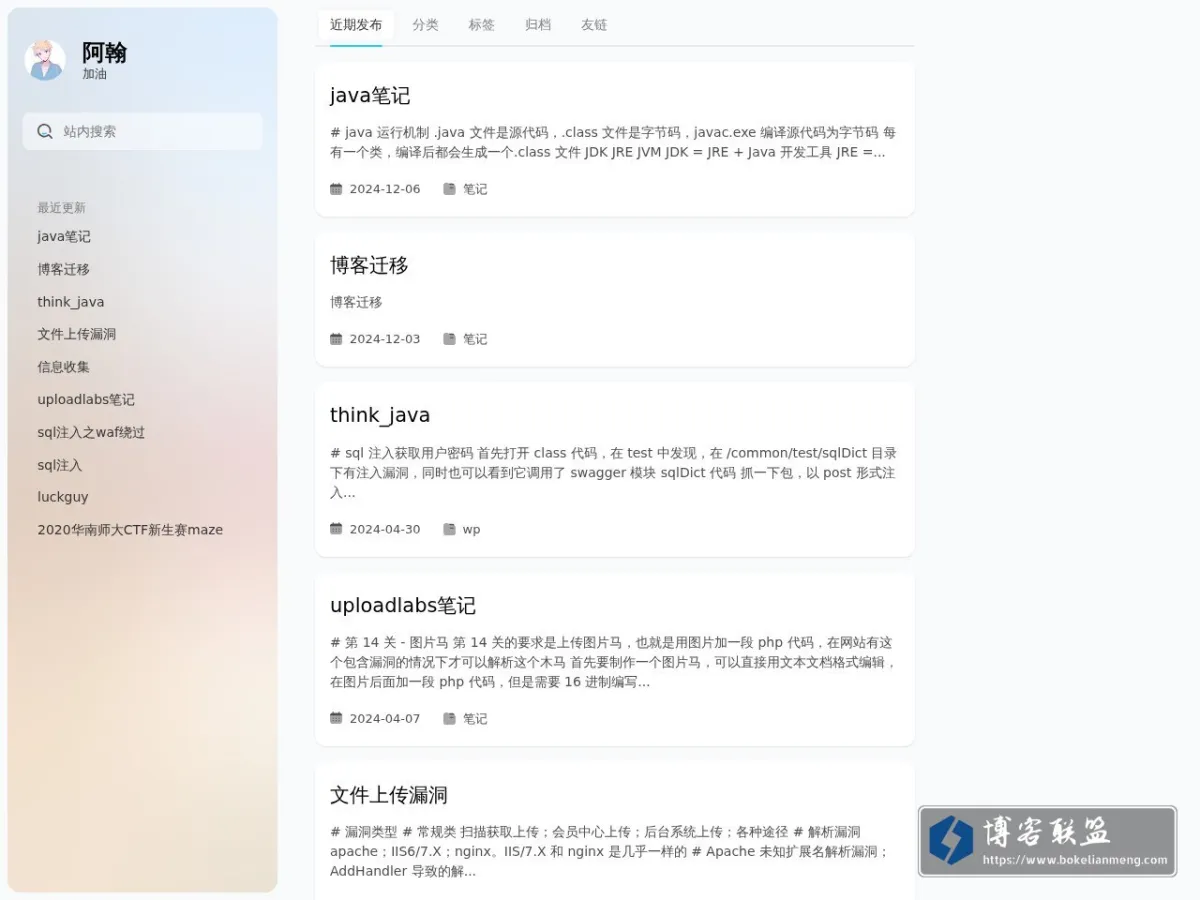
Task: Click the date text 2024-04-07
Action: coord(385,719)
